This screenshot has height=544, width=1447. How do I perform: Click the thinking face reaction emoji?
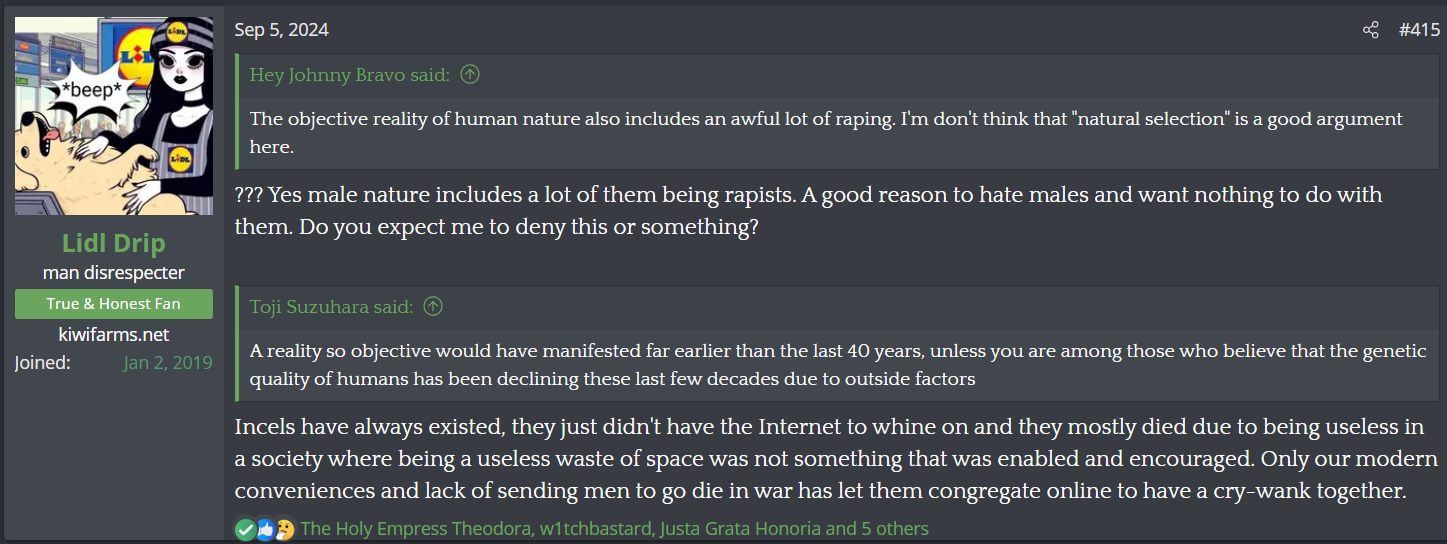pyautogui.click(x=285, y=529)
